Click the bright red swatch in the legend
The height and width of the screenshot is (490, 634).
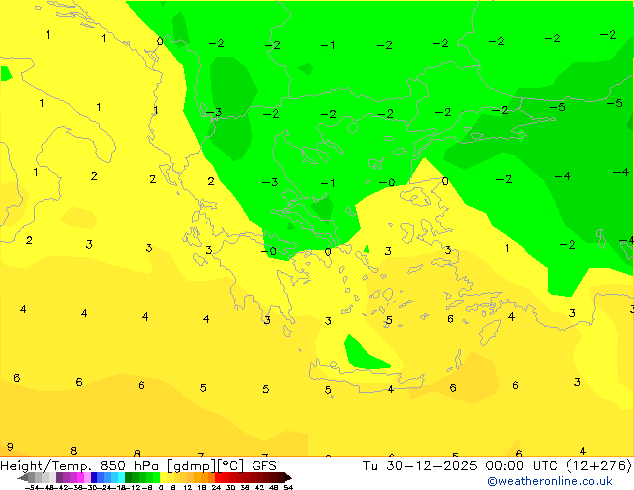coord(219,477)
